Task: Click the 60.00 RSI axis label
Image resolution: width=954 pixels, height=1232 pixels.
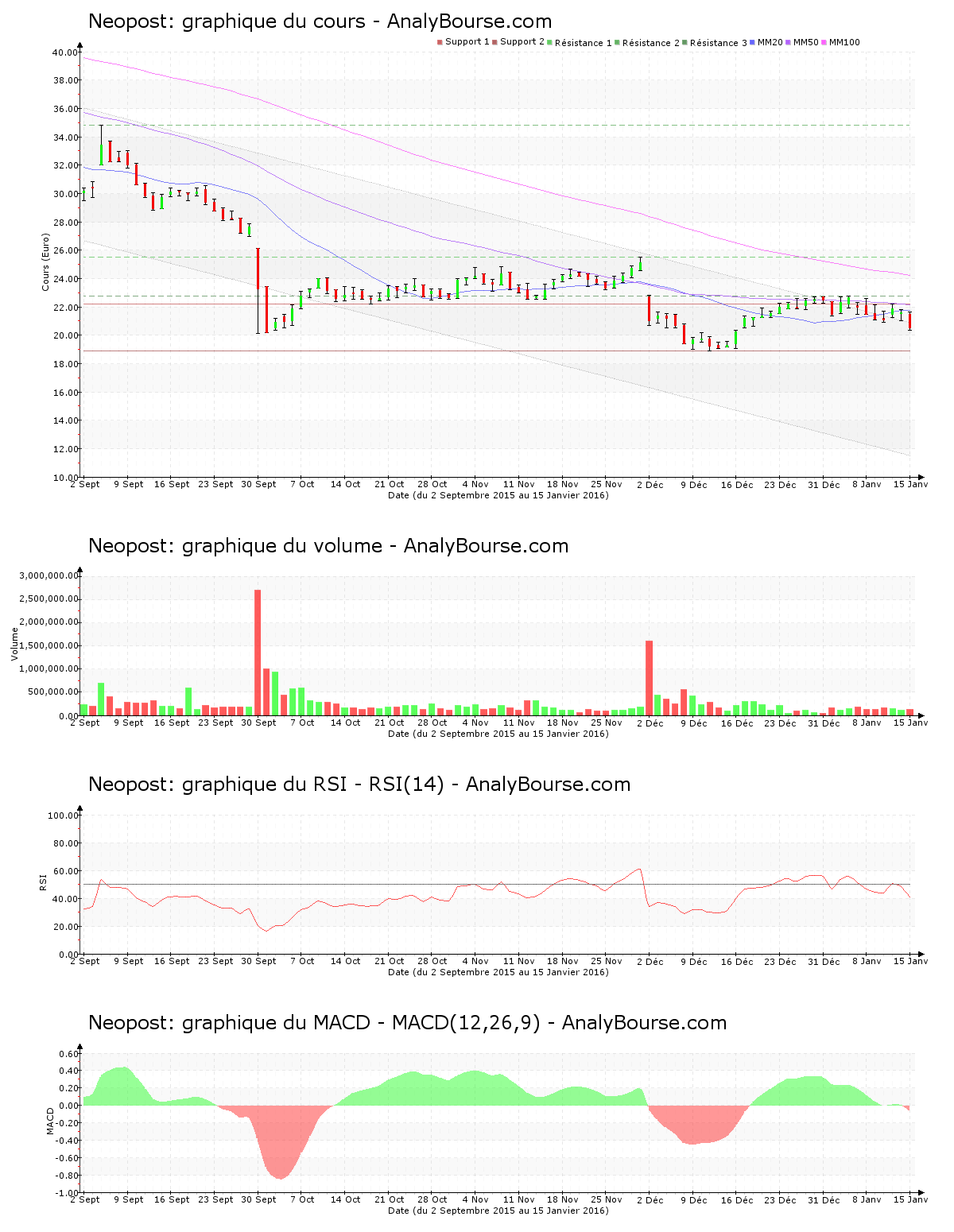Action: [65, 871]
